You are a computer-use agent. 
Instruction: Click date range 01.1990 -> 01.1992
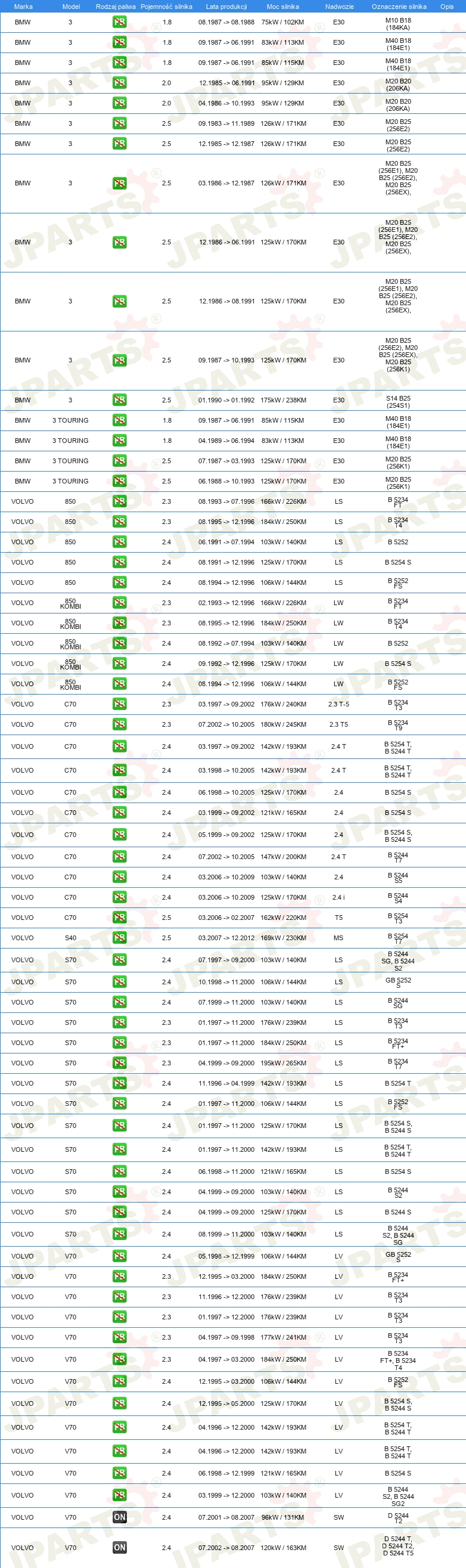[x=226, y=401]
